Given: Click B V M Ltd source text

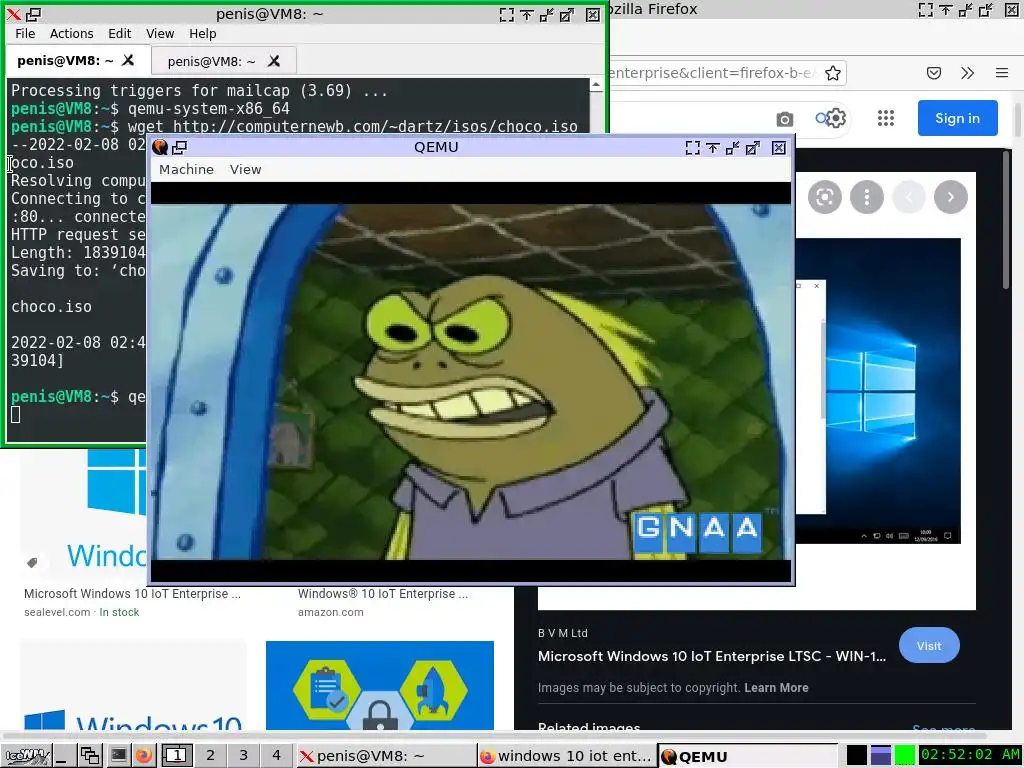Looking at the screenshot, I should point(562,633).
